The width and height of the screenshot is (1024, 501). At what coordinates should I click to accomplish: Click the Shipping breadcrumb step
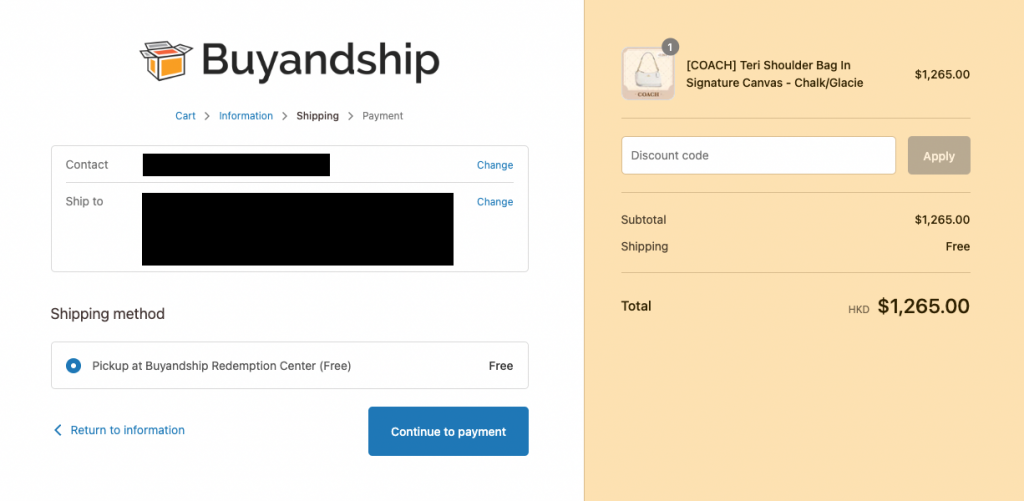point(317,116)
